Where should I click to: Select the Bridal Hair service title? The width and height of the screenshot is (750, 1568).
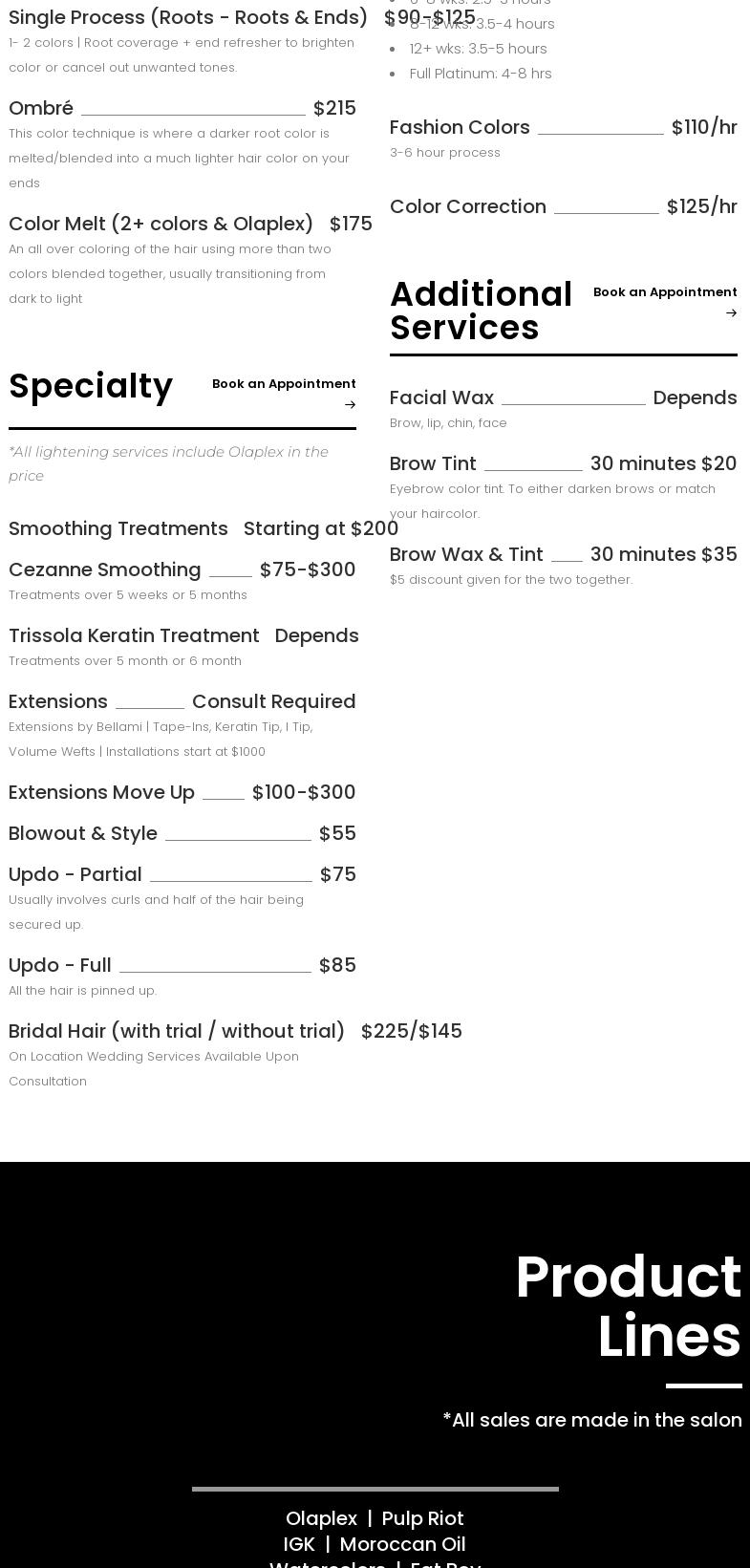coord(177,1032)
